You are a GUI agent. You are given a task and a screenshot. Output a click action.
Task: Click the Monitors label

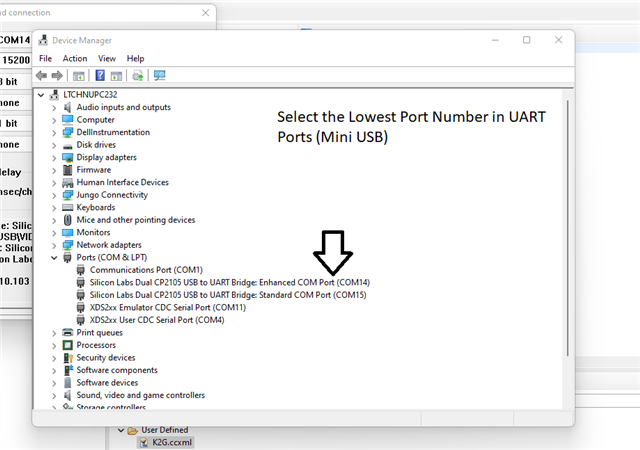pos(93,232)
